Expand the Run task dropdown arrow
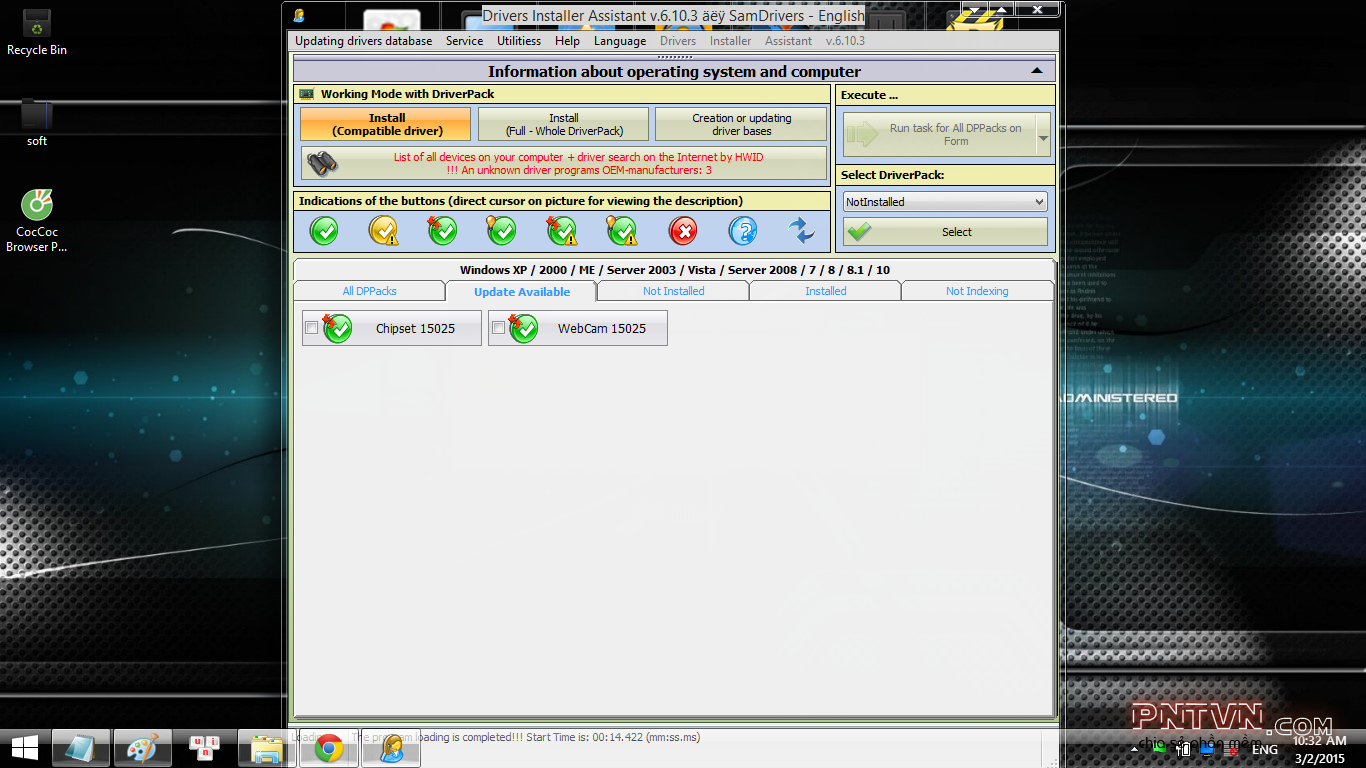 pyautogui.click(x=1043, y=134)
